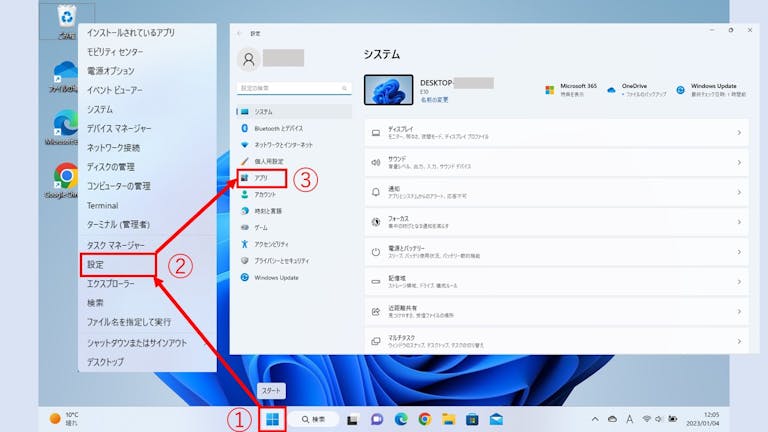This screenshot has width=768, height=432.
Task: Choose 検索 in the context menu
Action: pyautogui.click(x=96, y=303)
